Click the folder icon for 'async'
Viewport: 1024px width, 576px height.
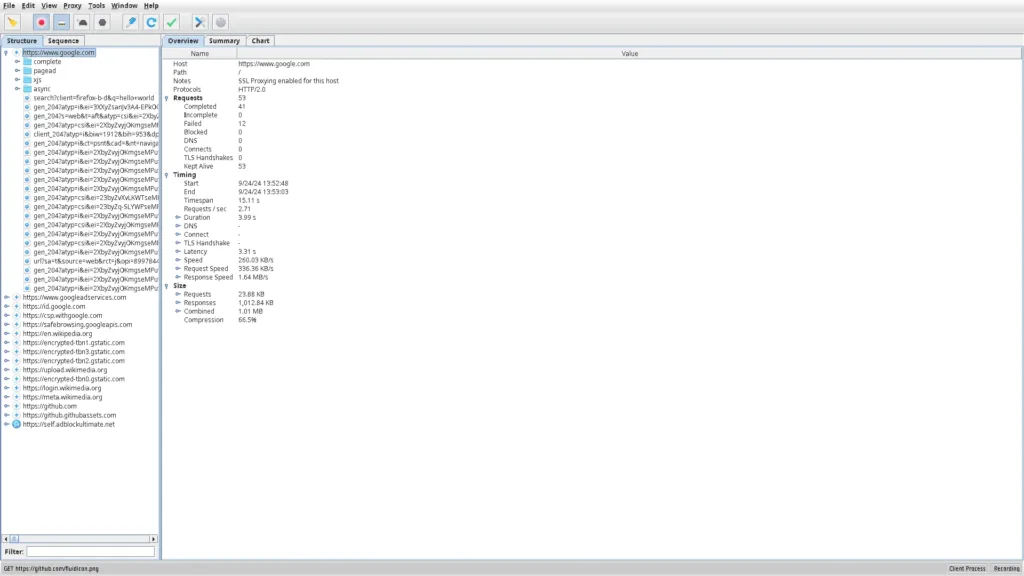point(27,89)
